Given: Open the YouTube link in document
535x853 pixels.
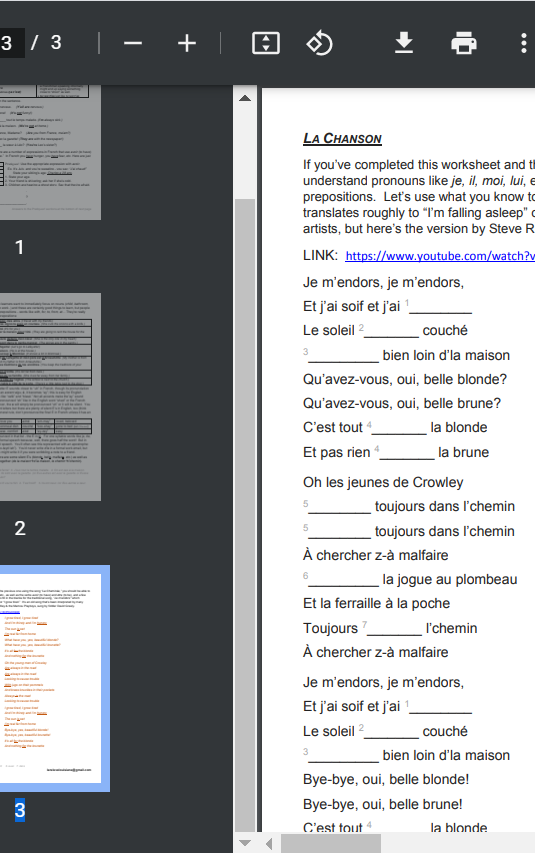Looking at the screenshot, I should (x=440, y=256).
